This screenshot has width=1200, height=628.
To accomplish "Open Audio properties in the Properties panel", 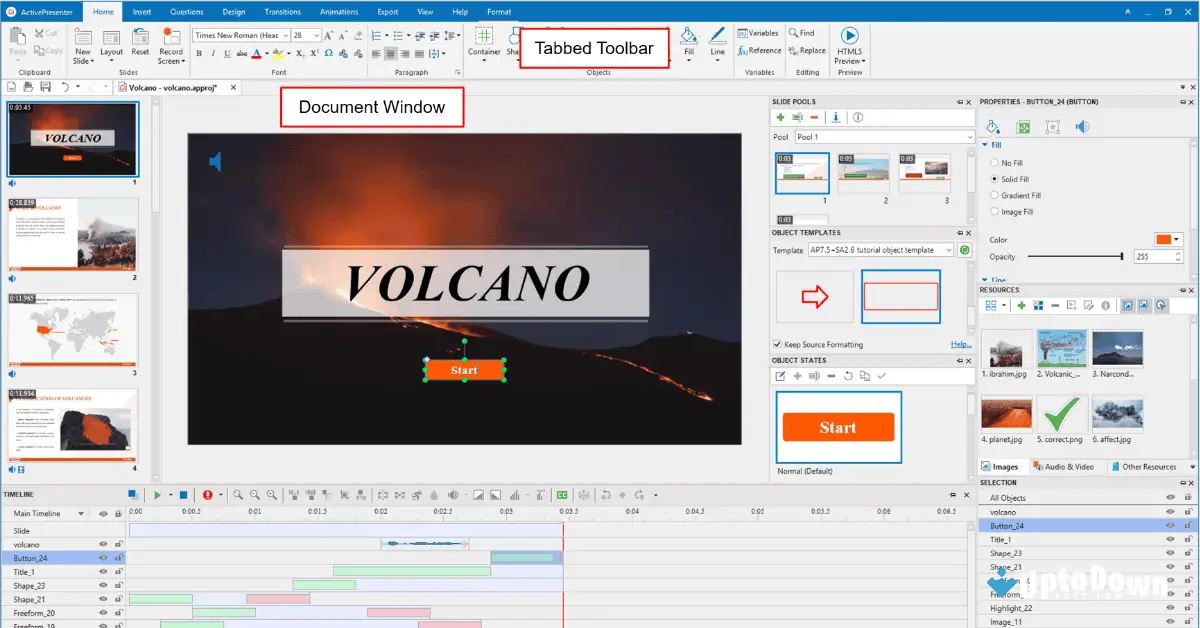I will [x=1081, y=127].
